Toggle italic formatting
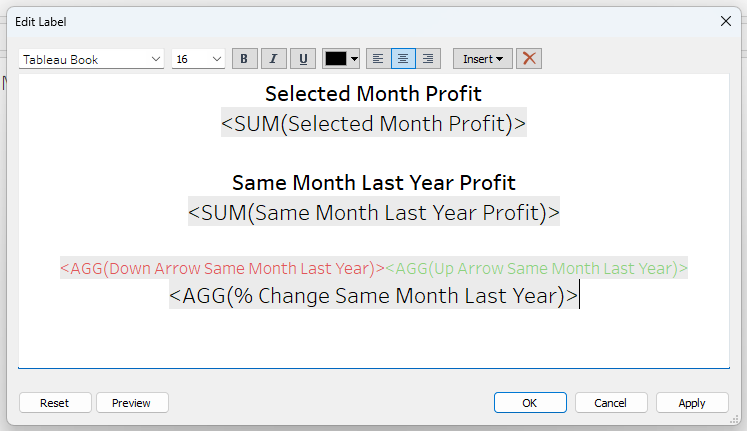747x431 pixels. click(274, 59)
